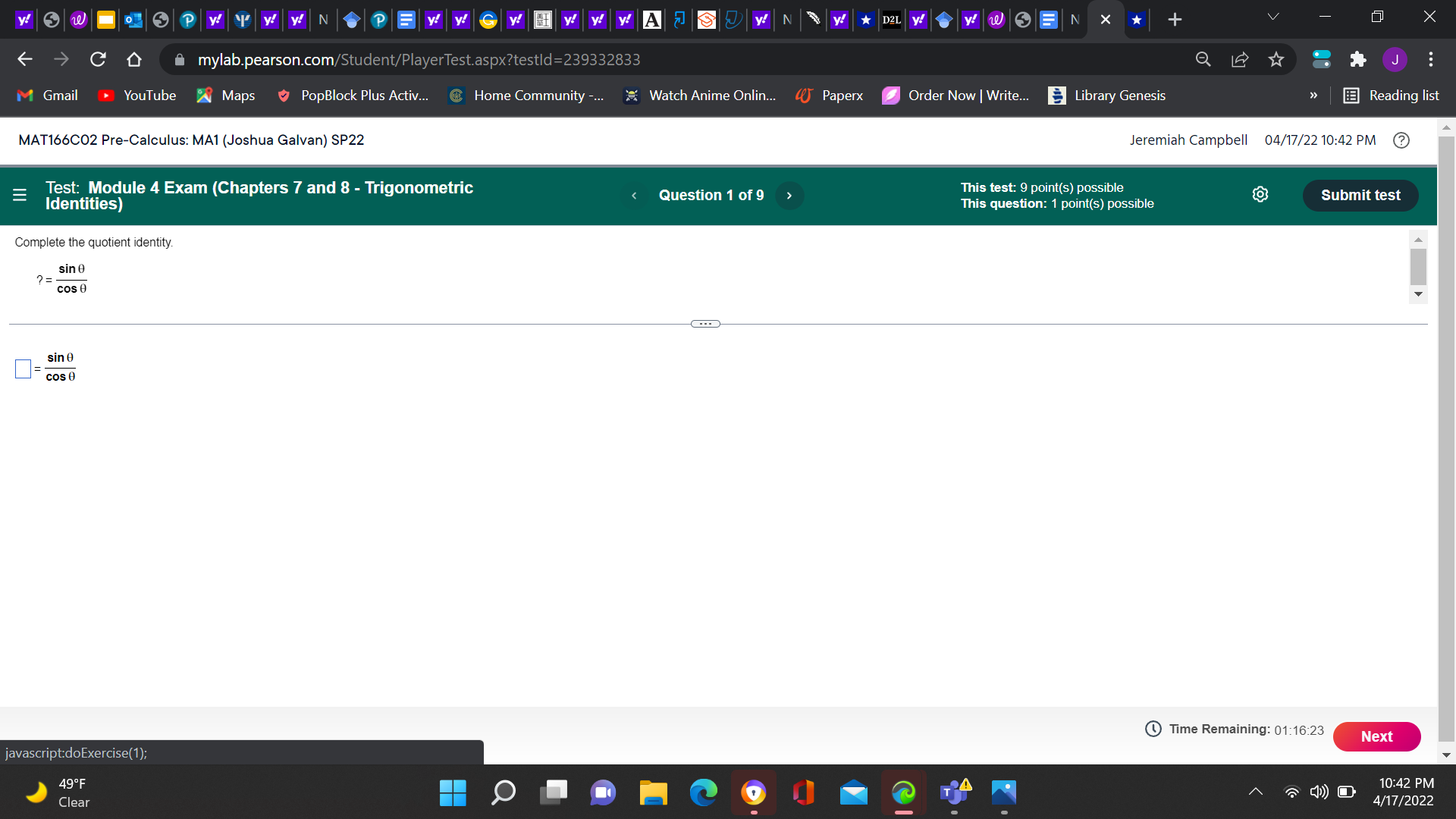
Task: Open Chrome's three-dot menu
Action: 1431,59
